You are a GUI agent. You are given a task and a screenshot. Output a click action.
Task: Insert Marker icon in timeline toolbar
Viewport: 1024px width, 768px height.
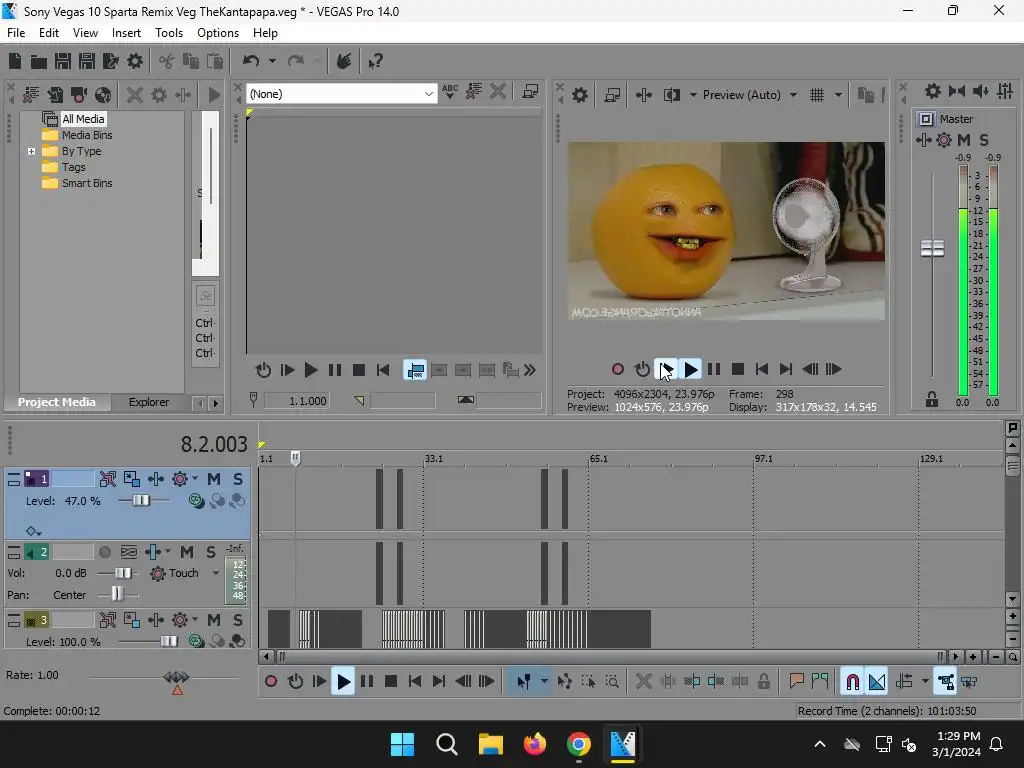796,682
